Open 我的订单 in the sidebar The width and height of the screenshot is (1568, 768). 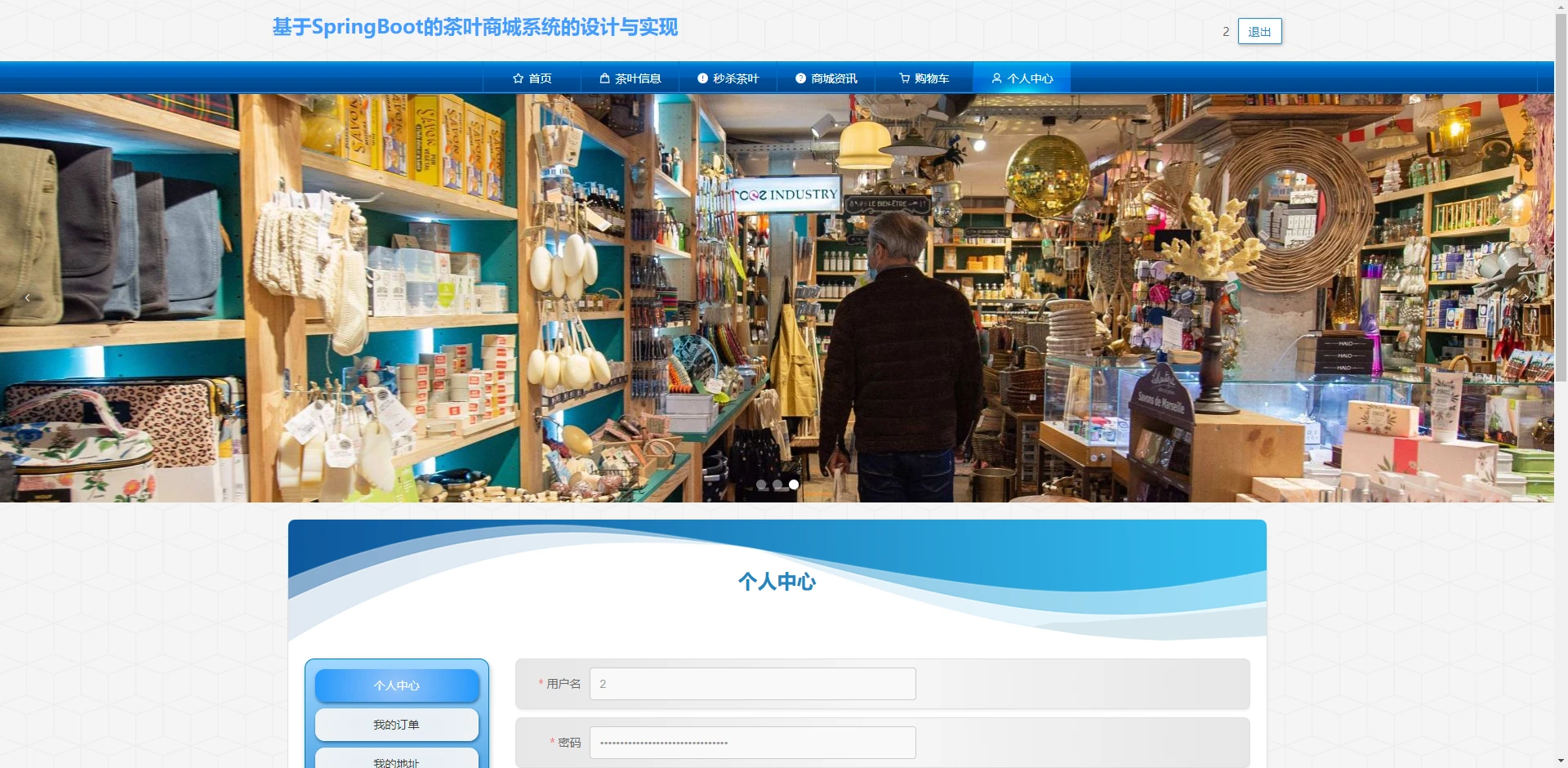click(397, 724)
